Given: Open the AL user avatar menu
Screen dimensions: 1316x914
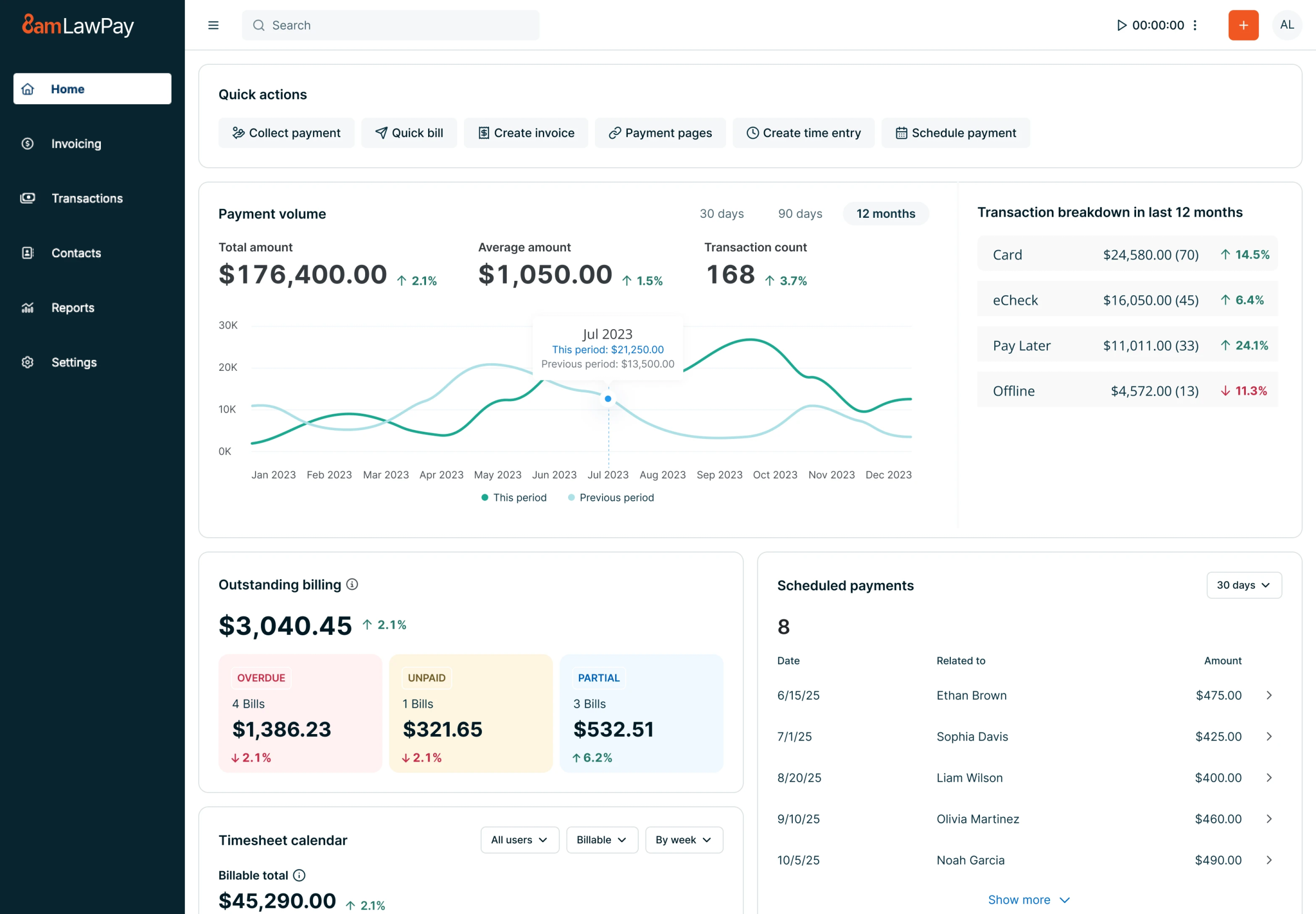Looking at the screenshot, I should click(1287, 25).
